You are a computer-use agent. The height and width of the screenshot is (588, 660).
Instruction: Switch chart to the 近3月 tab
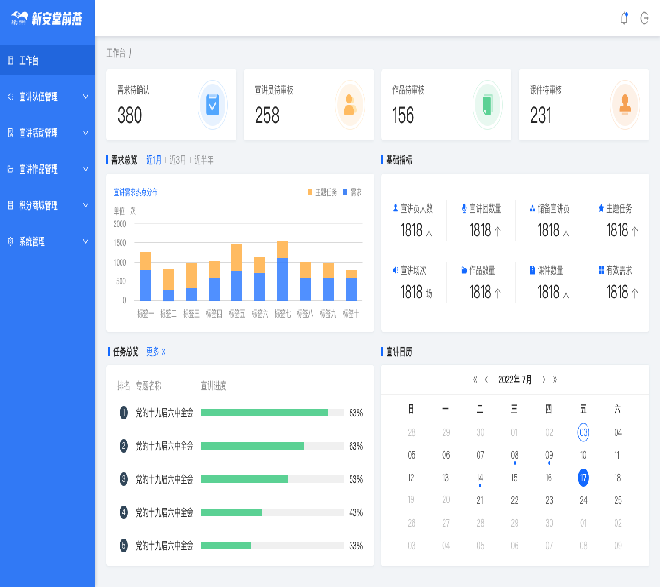pyautogui.click(x=177, y=159)
